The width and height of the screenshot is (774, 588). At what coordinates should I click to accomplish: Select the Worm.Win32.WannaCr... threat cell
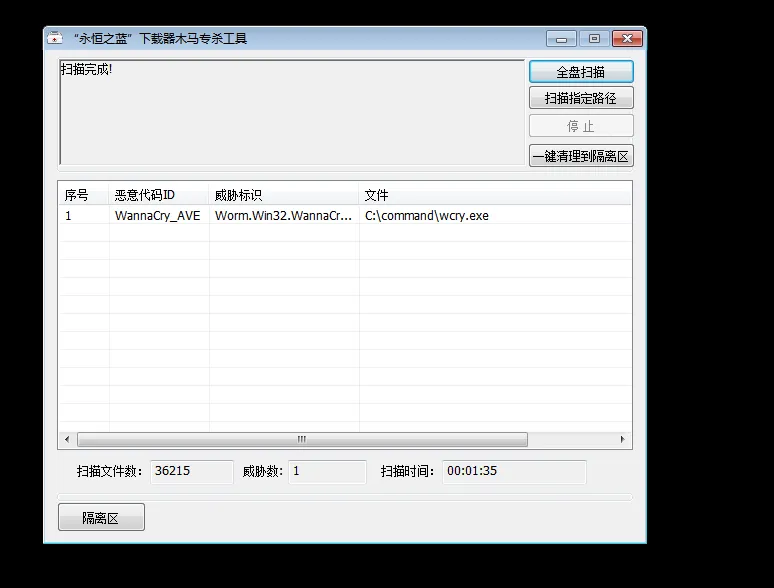pyautogui.click(x=283, y=216)
